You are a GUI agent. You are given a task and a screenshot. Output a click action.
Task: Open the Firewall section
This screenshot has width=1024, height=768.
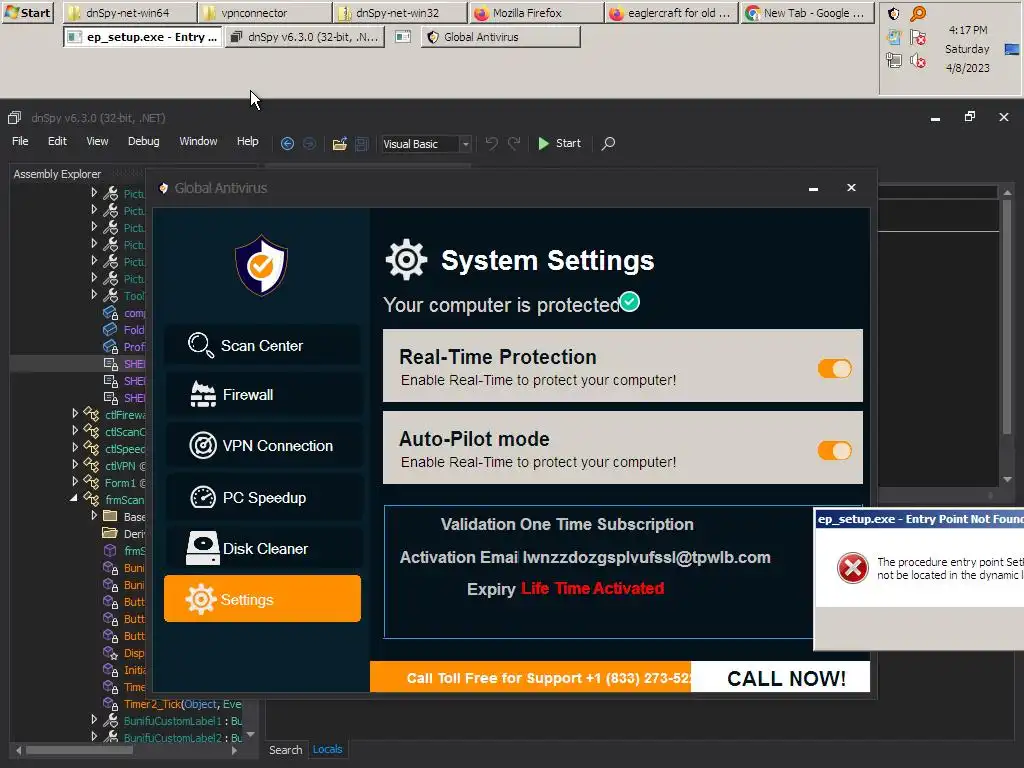(x=262, y=394)
